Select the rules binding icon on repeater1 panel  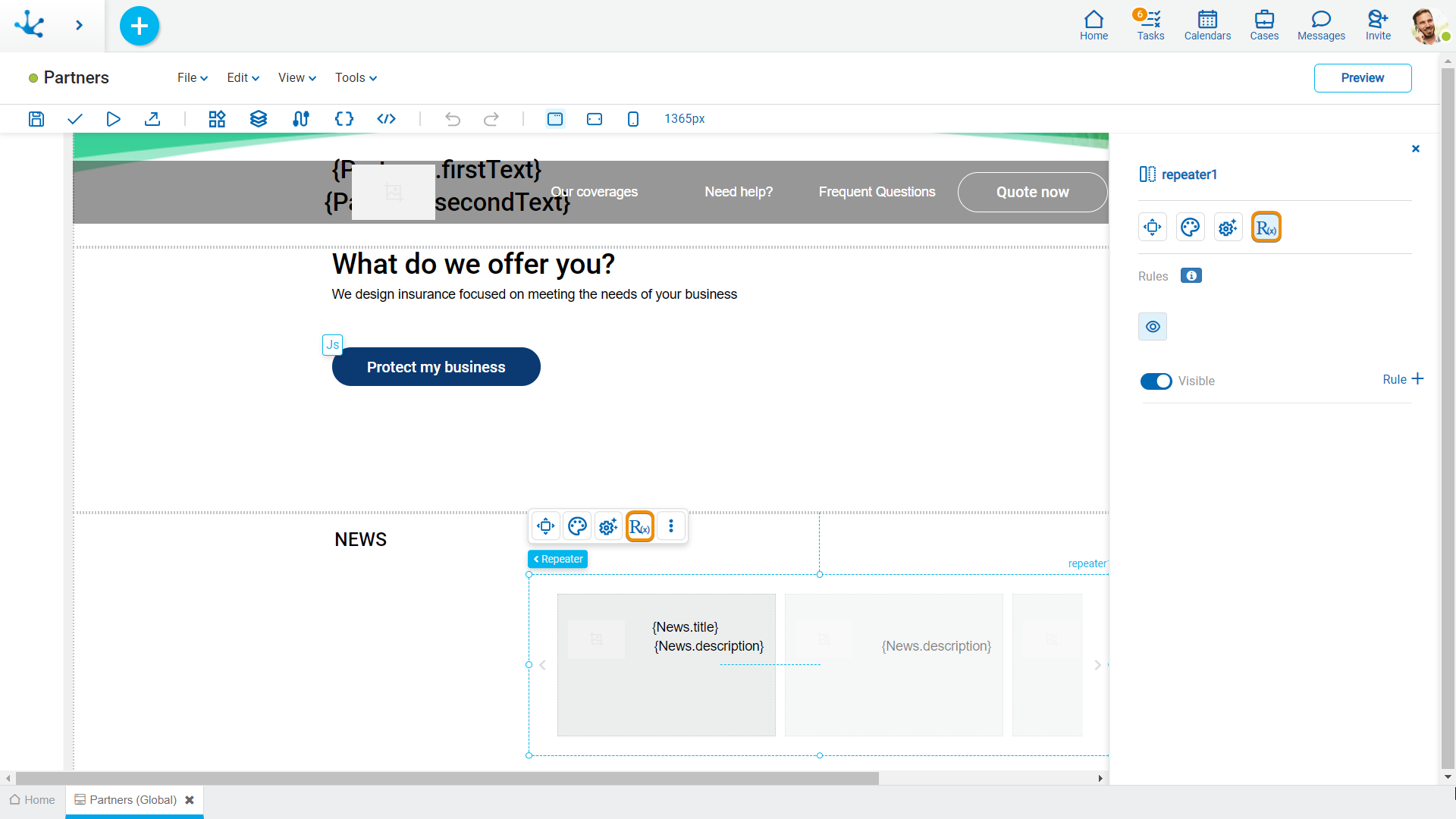(x=1266, y=227)
